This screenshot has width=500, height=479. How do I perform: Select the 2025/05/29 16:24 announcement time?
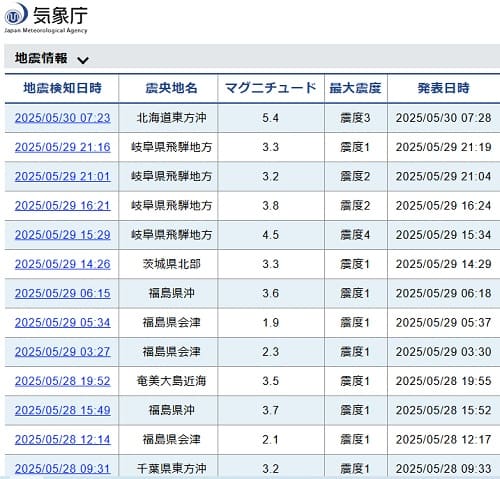coord(443,206)
